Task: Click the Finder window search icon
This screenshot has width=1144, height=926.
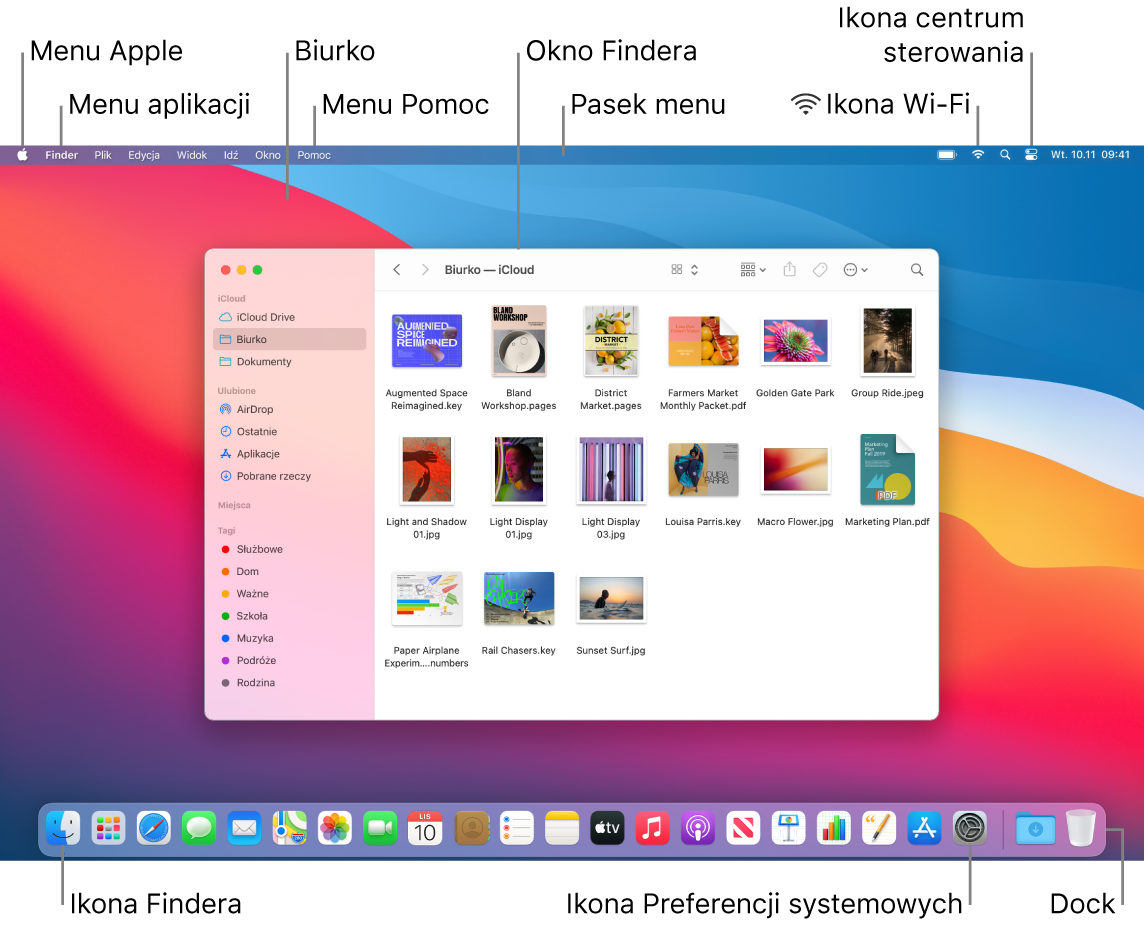Action: click(917, 269)
